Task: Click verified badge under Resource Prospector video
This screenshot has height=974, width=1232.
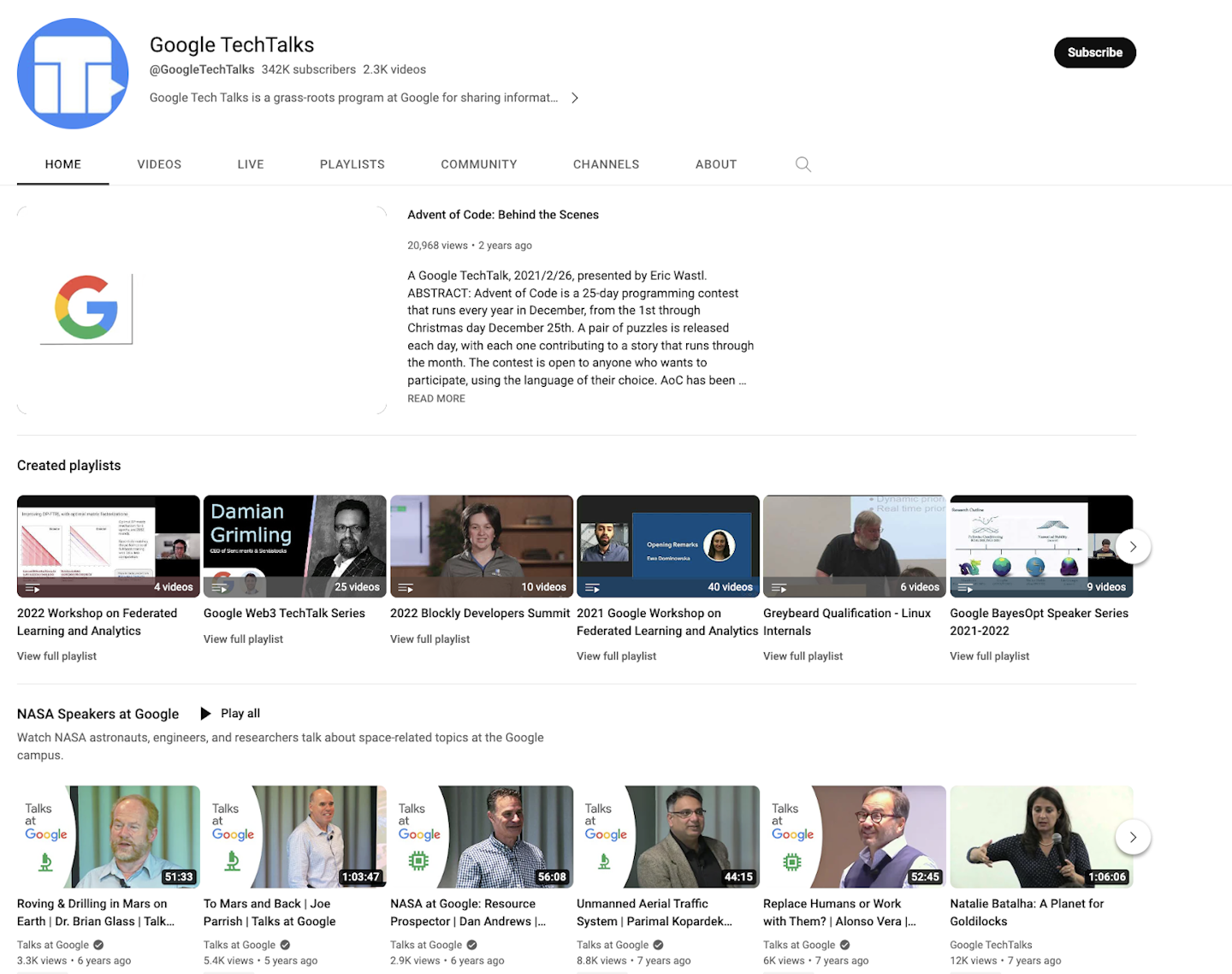Action: [x=471, y=945]
